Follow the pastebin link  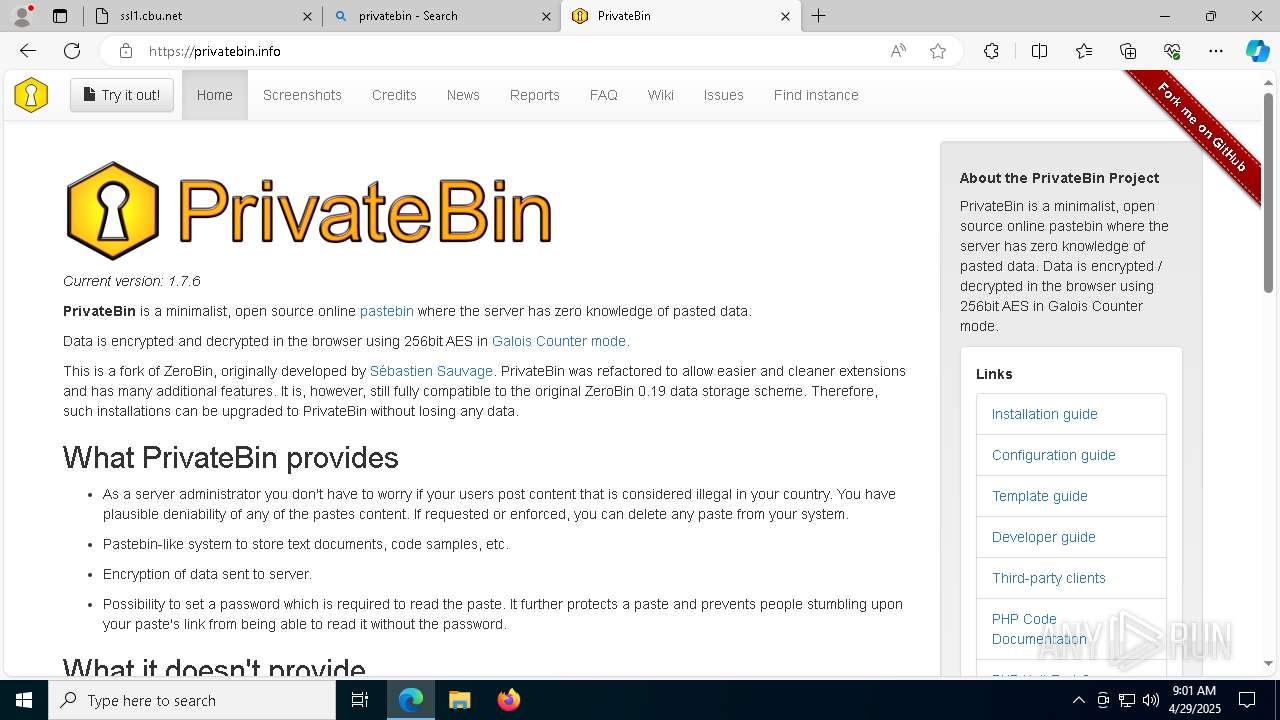[386, 311]
